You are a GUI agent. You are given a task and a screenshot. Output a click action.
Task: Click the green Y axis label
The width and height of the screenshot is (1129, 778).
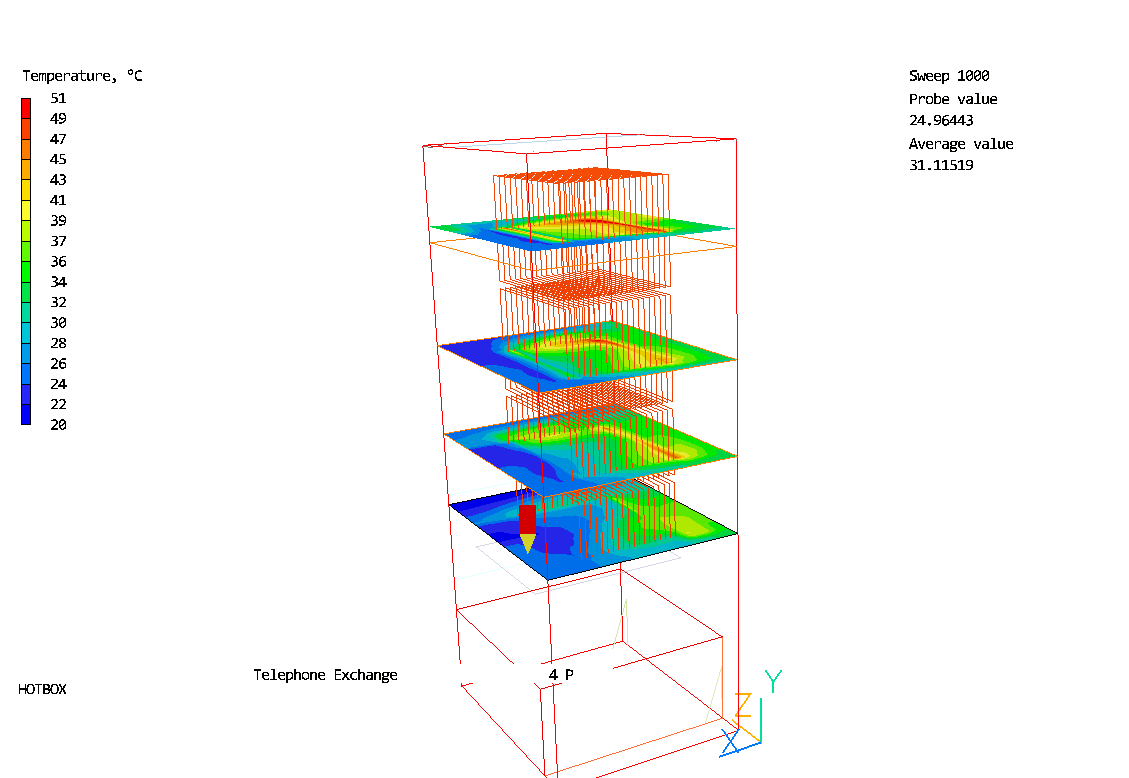point(773,682)
